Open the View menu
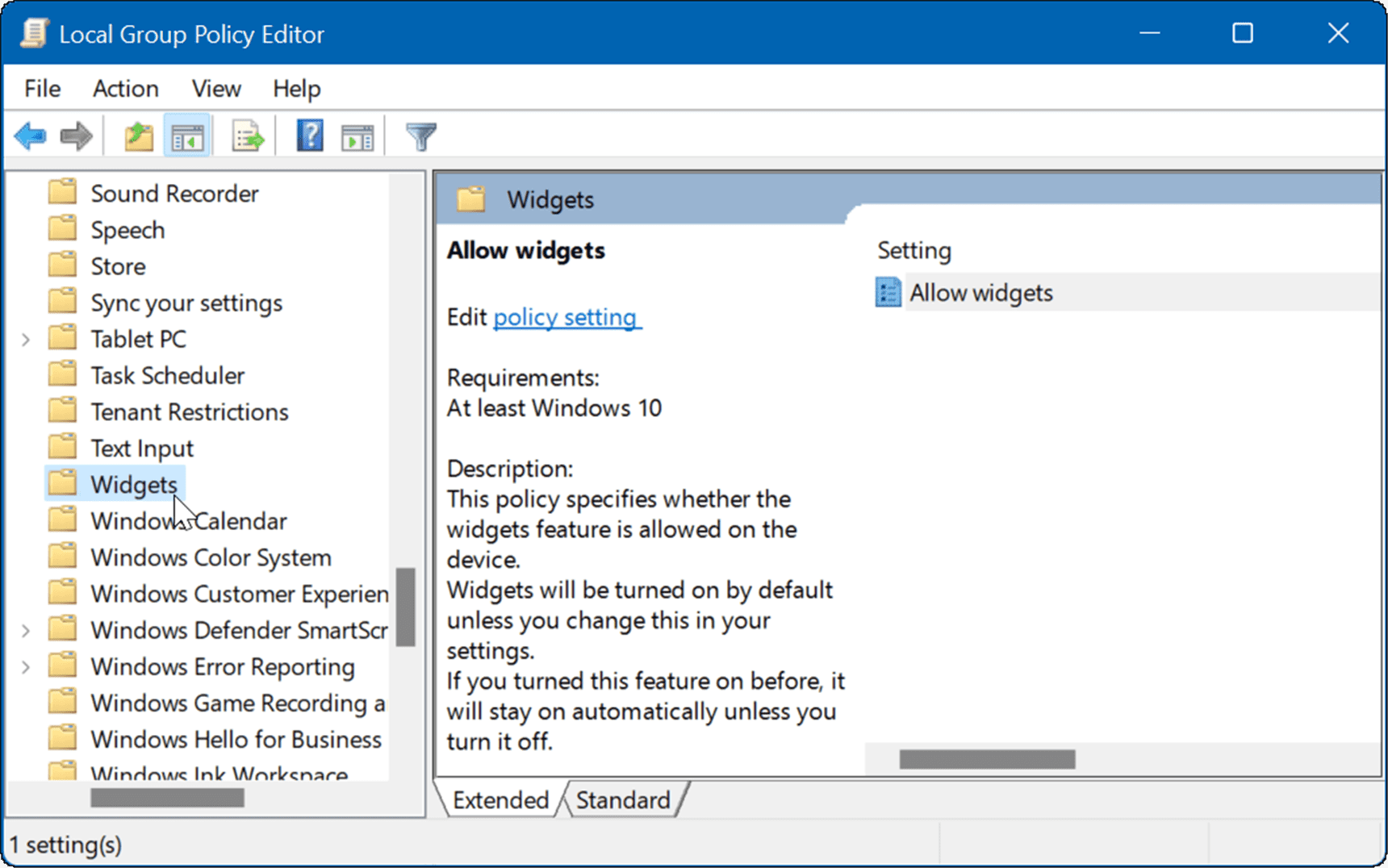 tap(215, 89)
